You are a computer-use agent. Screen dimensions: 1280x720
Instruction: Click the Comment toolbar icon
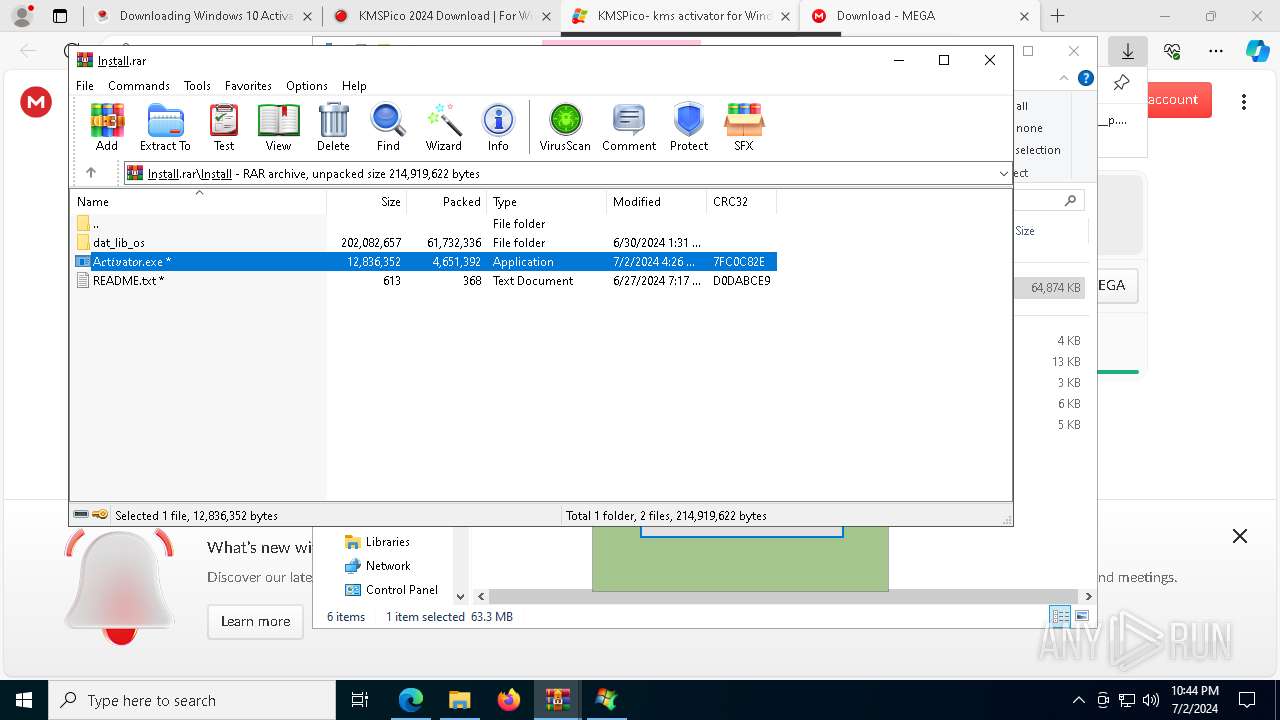[629, 127]
